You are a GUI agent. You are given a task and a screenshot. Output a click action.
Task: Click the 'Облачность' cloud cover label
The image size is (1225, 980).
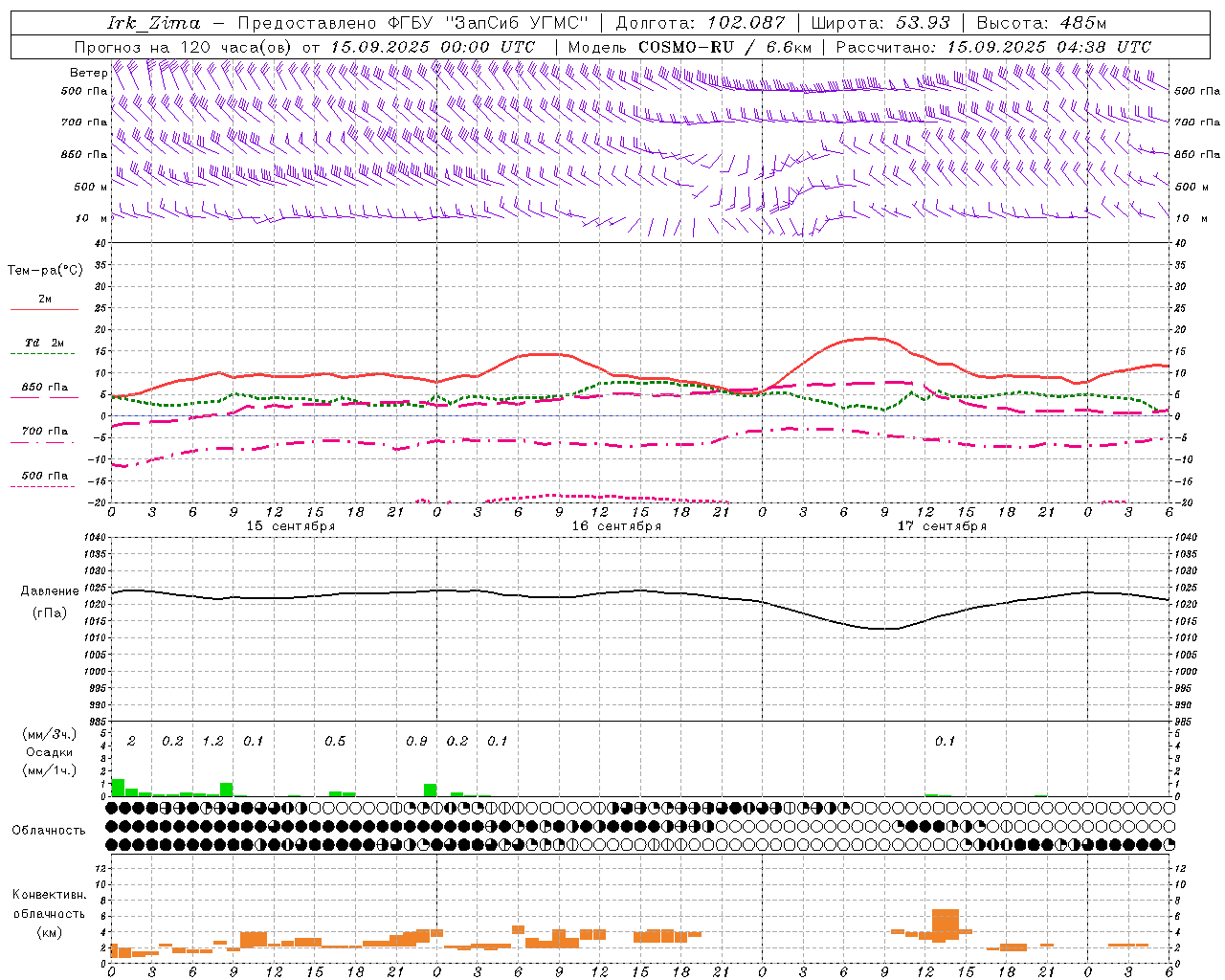coord(49,831)
